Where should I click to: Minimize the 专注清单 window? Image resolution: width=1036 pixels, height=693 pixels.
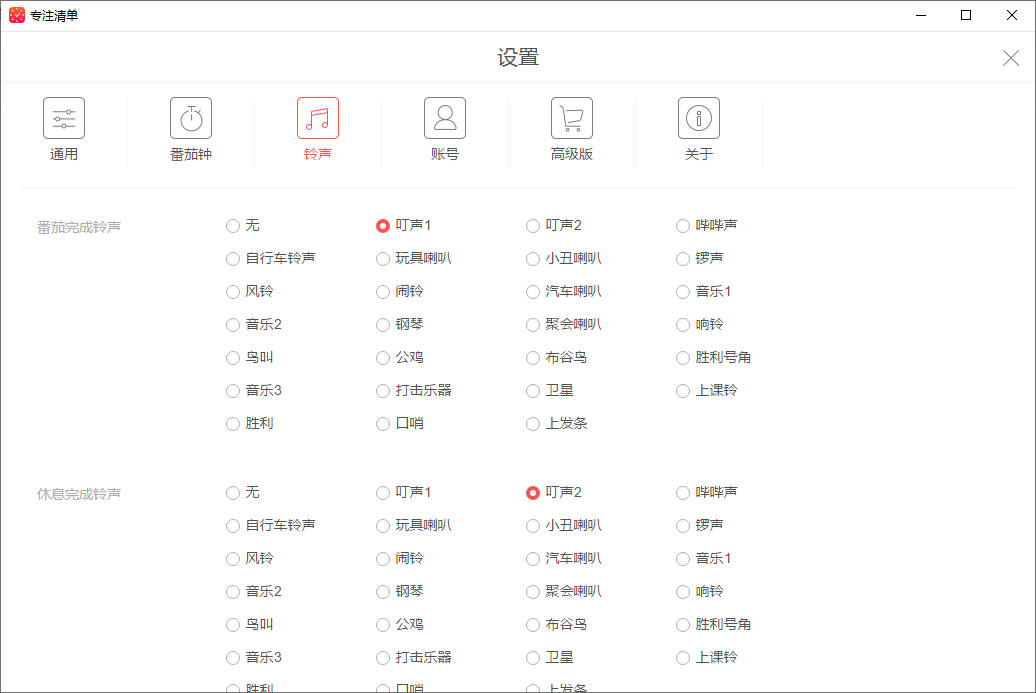click(920, 15)
